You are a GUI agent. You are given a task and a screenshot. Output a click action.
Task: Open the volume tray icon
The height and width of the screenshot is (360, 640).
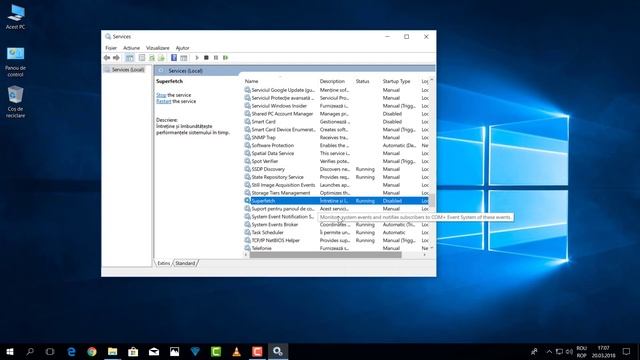click(x=569, y=351)
